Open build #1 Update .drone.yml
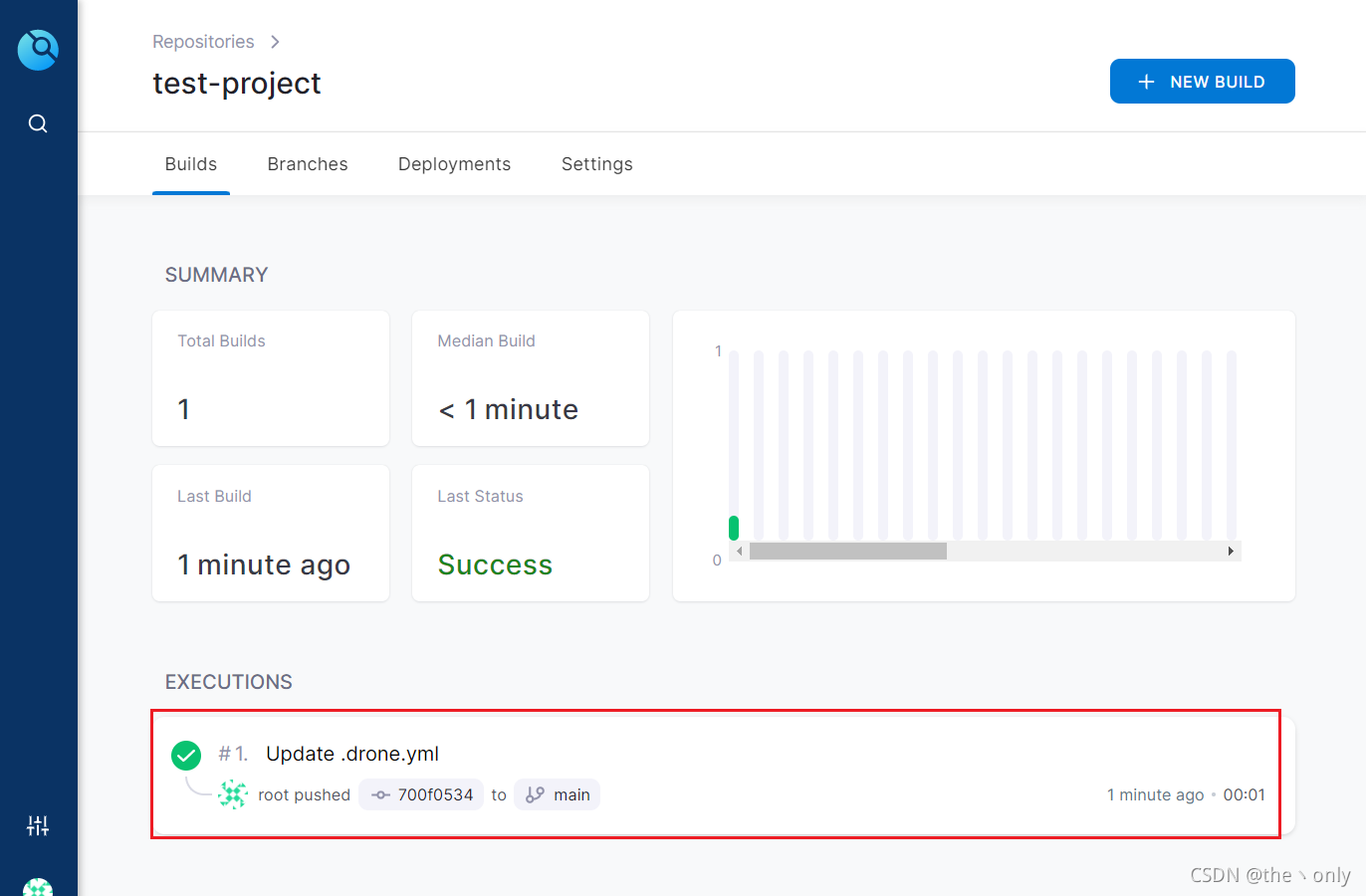This screenshot has height=896, width=1366. [x=351, y=754]
